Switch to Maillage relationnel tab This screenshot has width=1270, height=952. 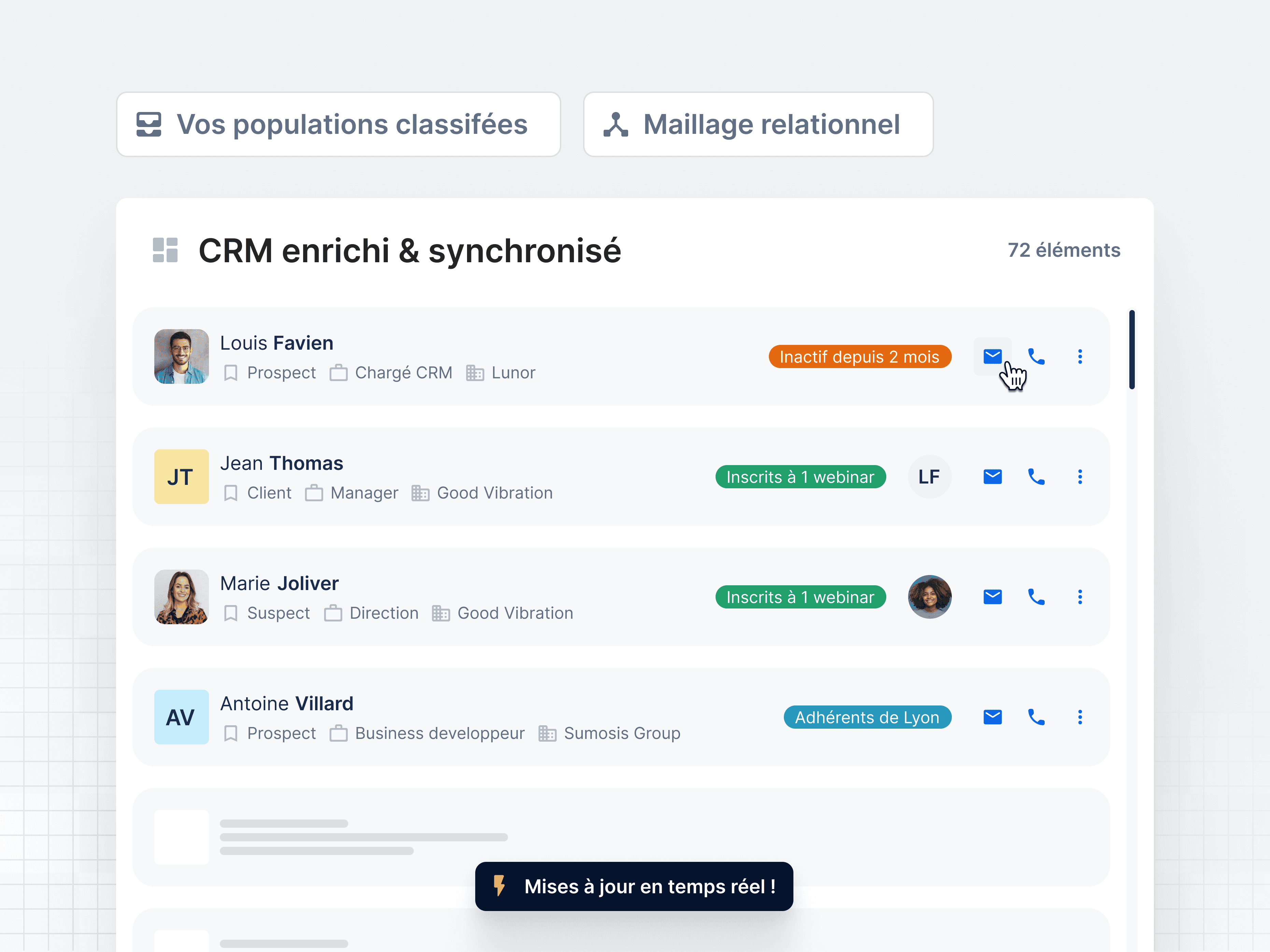[758, 124]
